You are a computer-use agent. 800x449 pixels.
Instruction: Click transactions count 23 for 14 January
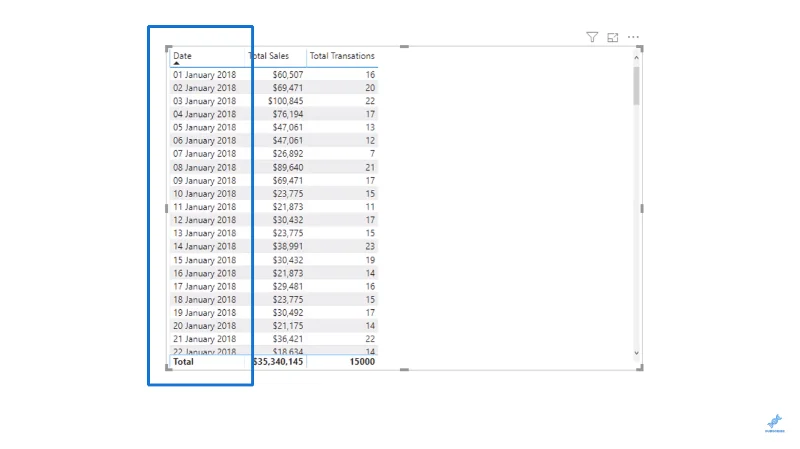(x=370, y=246)
